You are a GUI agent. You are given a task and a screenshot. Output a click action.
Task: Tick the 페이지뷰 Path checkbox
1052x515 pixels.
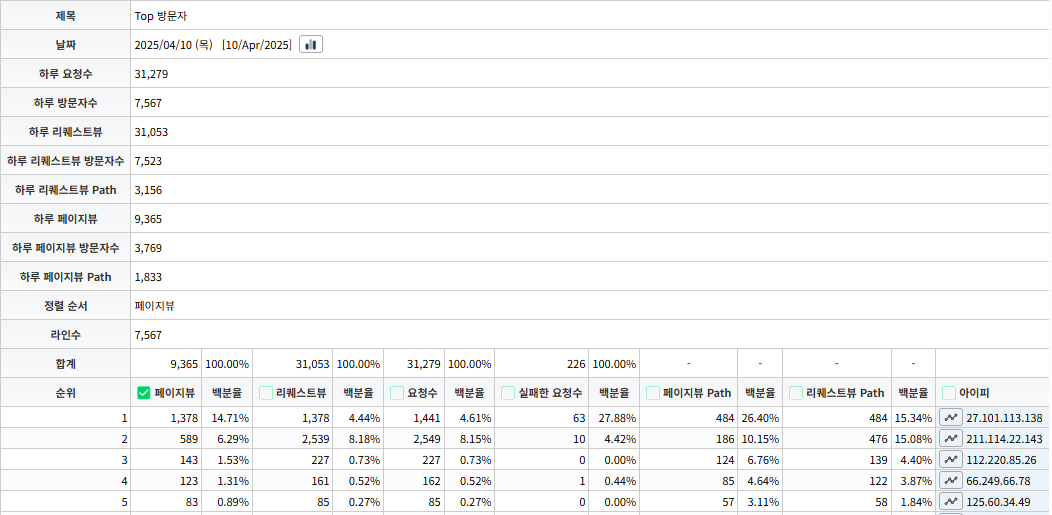[653, 393]
